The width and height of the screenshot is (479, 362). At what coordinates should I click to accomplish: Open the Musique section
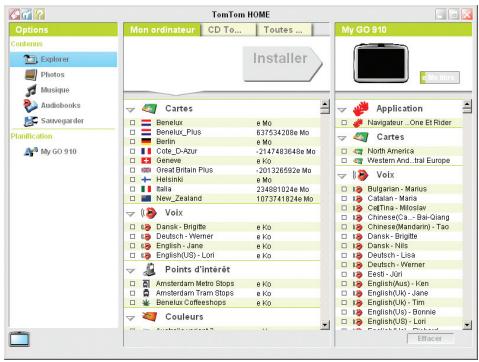pos(55,90)
